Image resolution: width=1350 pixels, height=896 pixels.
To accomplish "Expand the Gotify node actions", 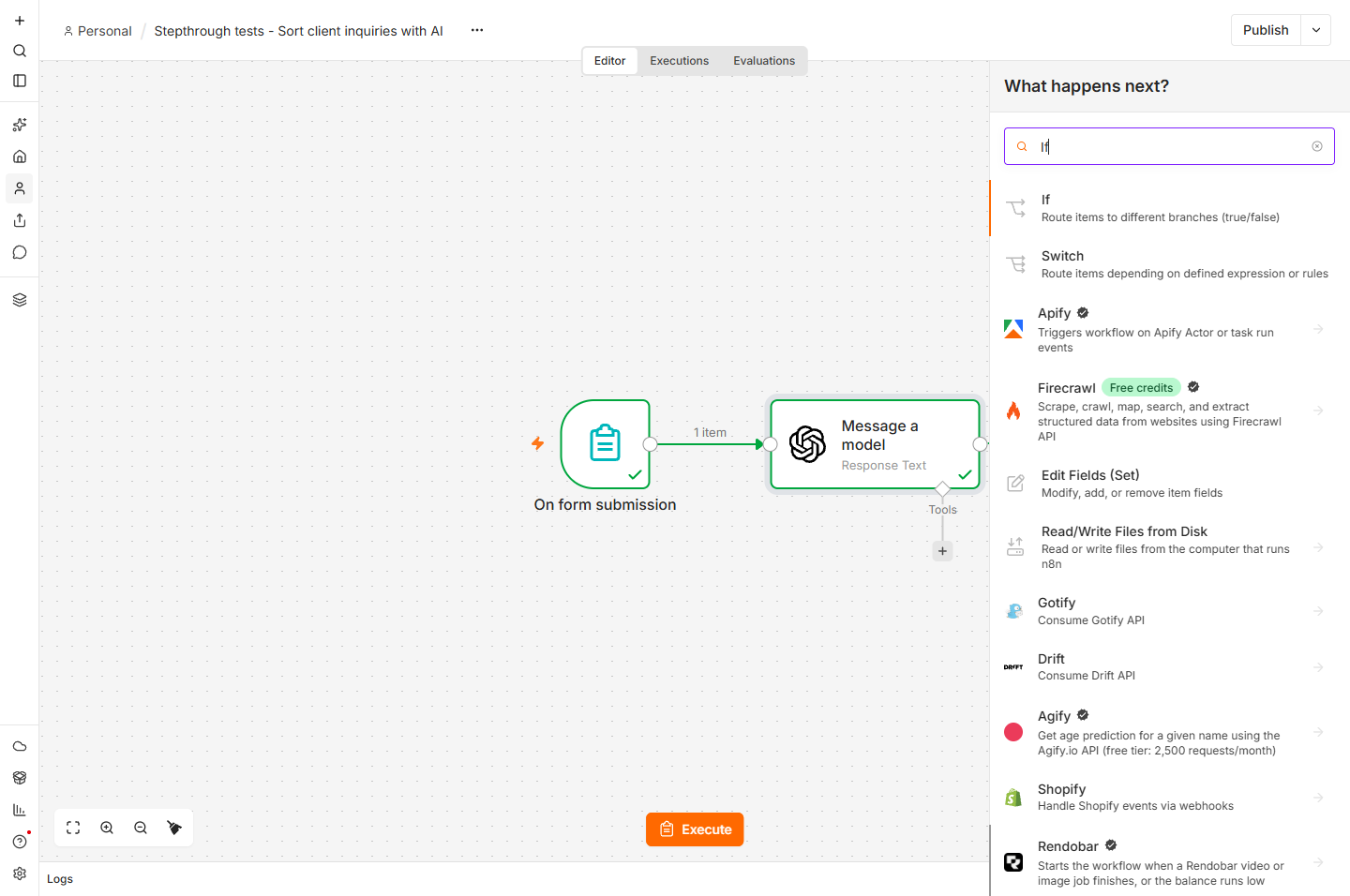I will 1318,611.
